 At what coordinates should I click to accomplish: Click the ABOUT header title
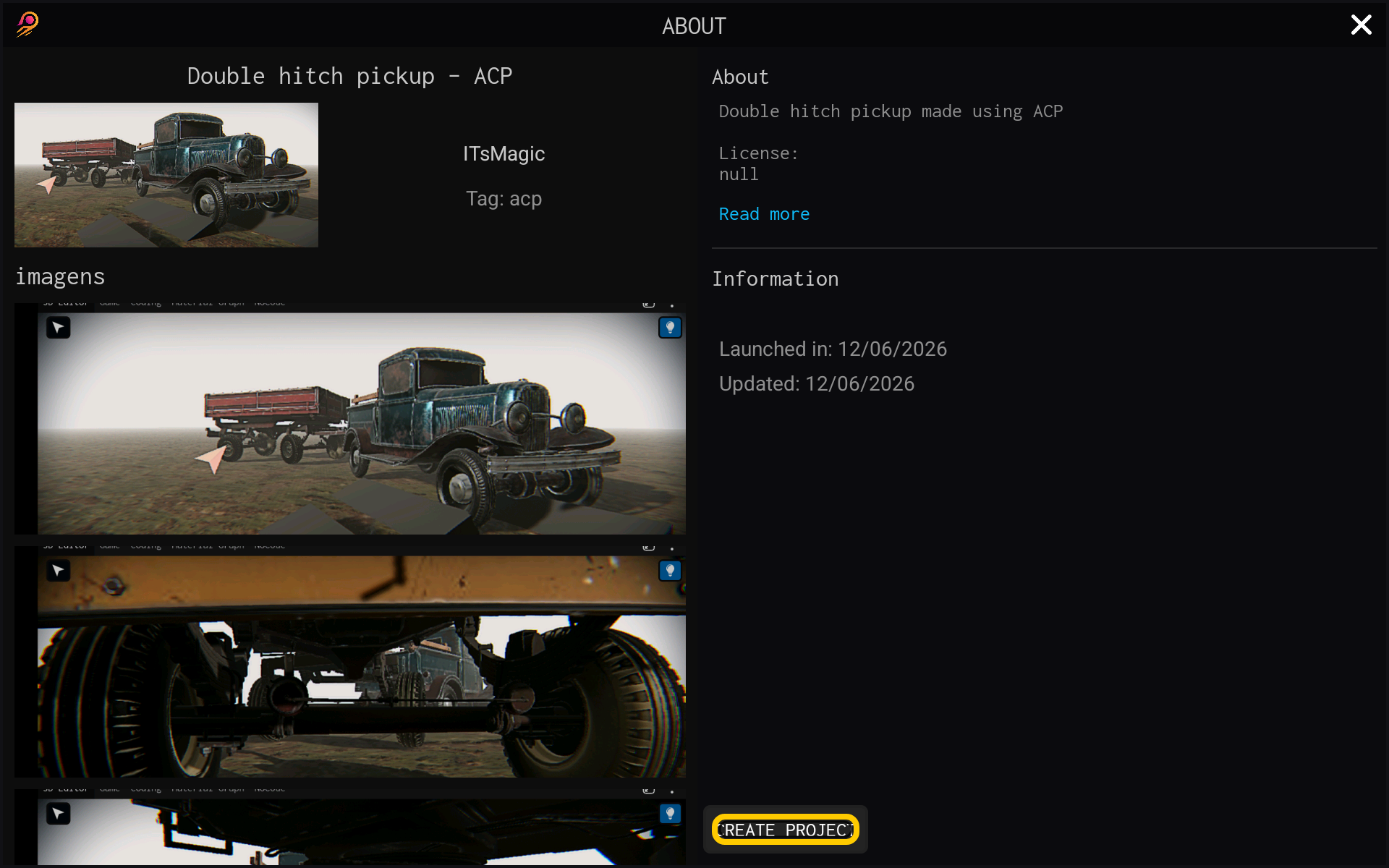[694, 26]
